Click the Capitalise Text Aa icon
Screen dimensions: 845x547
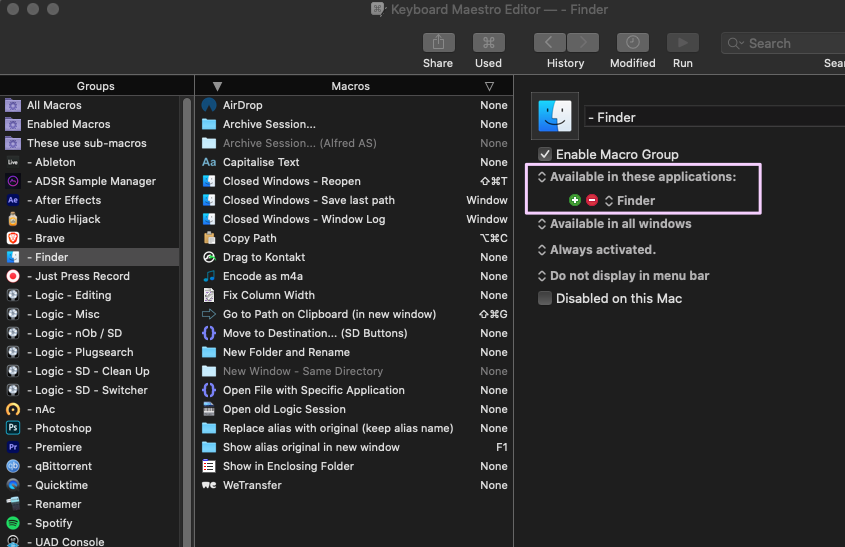click(x=209, y=162)
